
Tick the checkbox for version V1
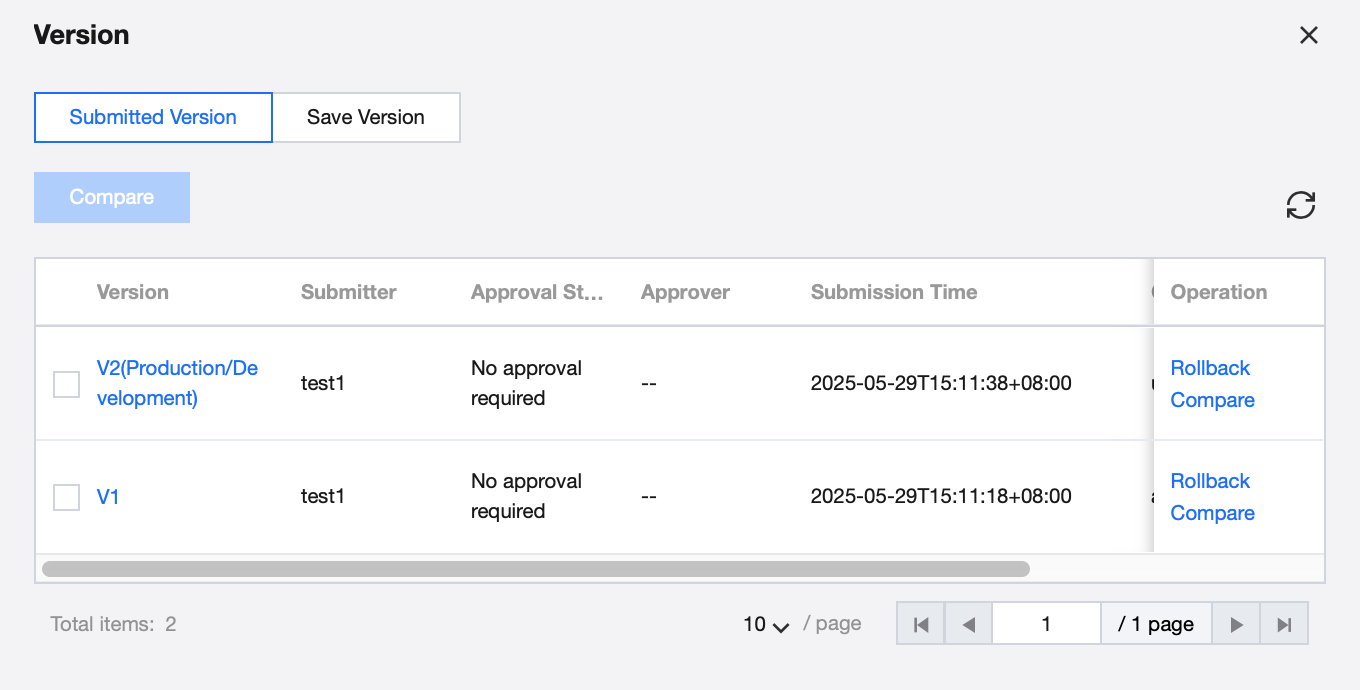pyautogui.click(x=66, y=497)
